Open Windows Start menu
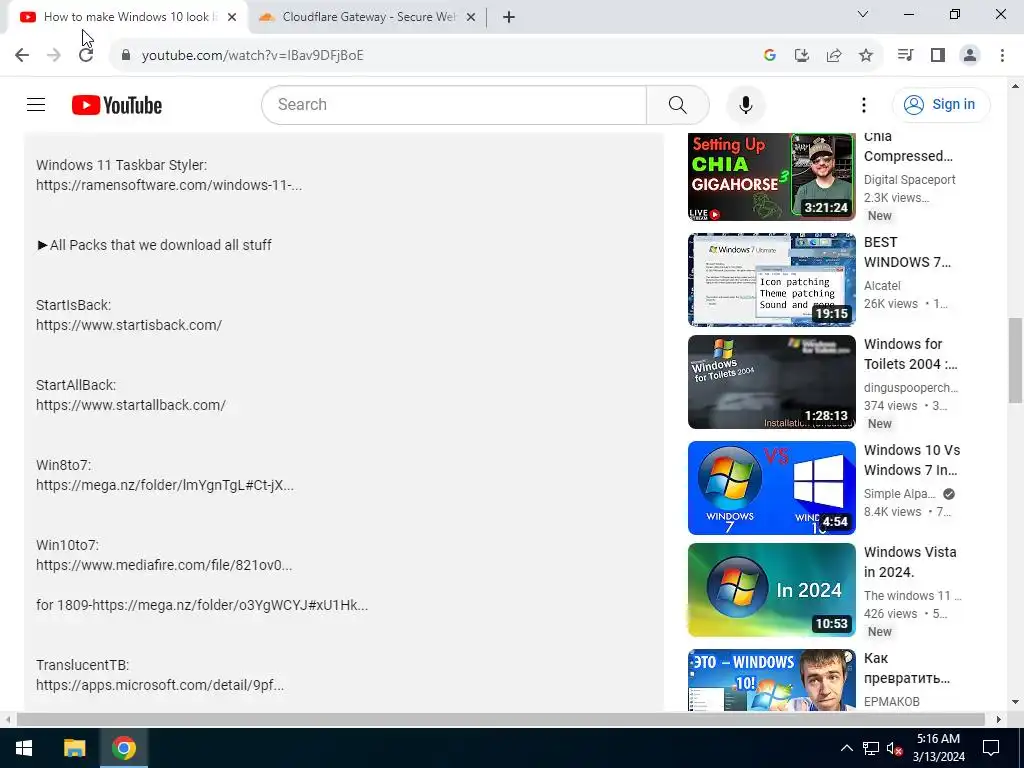 click(24, 748)
